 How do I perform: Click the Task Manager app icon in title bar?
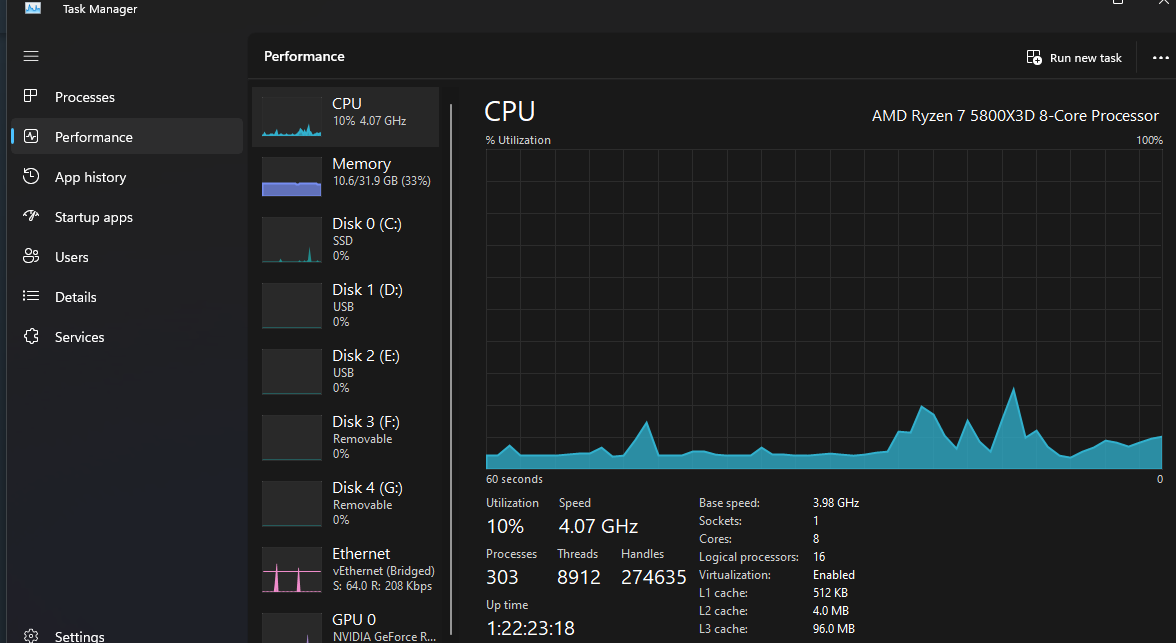(33, 8)
